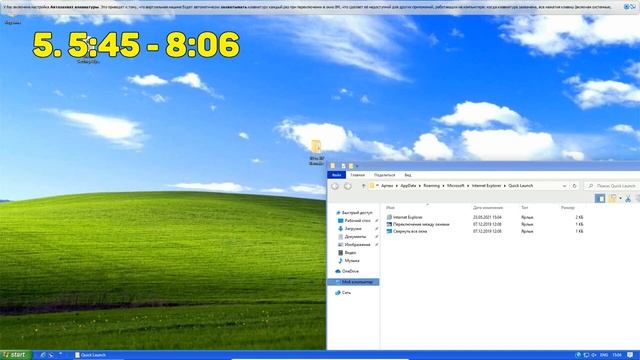
Task: Open the green start button
Action: click(15, 355)
